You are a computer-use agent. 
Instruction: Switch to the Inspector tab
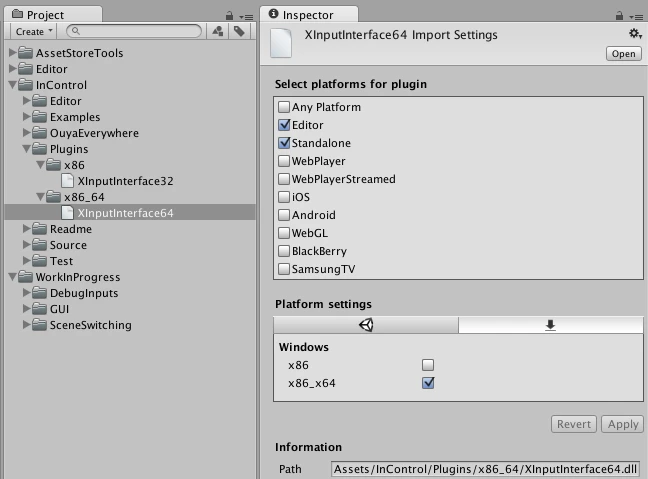309,15
